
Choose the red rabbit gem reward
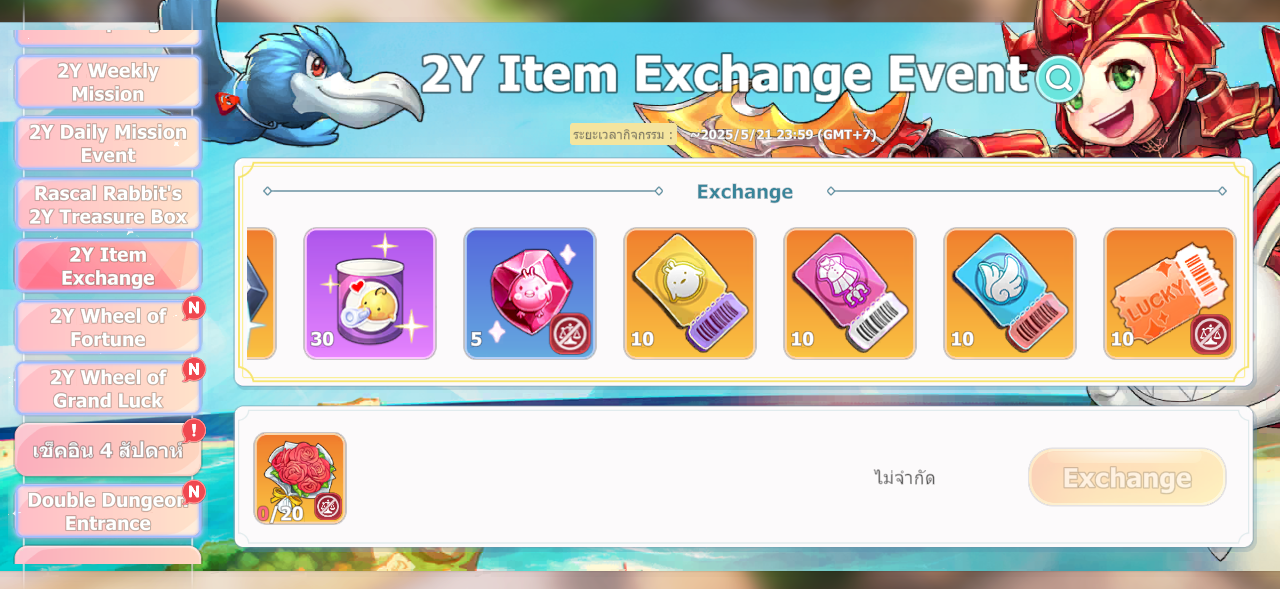click(x=530, y=294)
